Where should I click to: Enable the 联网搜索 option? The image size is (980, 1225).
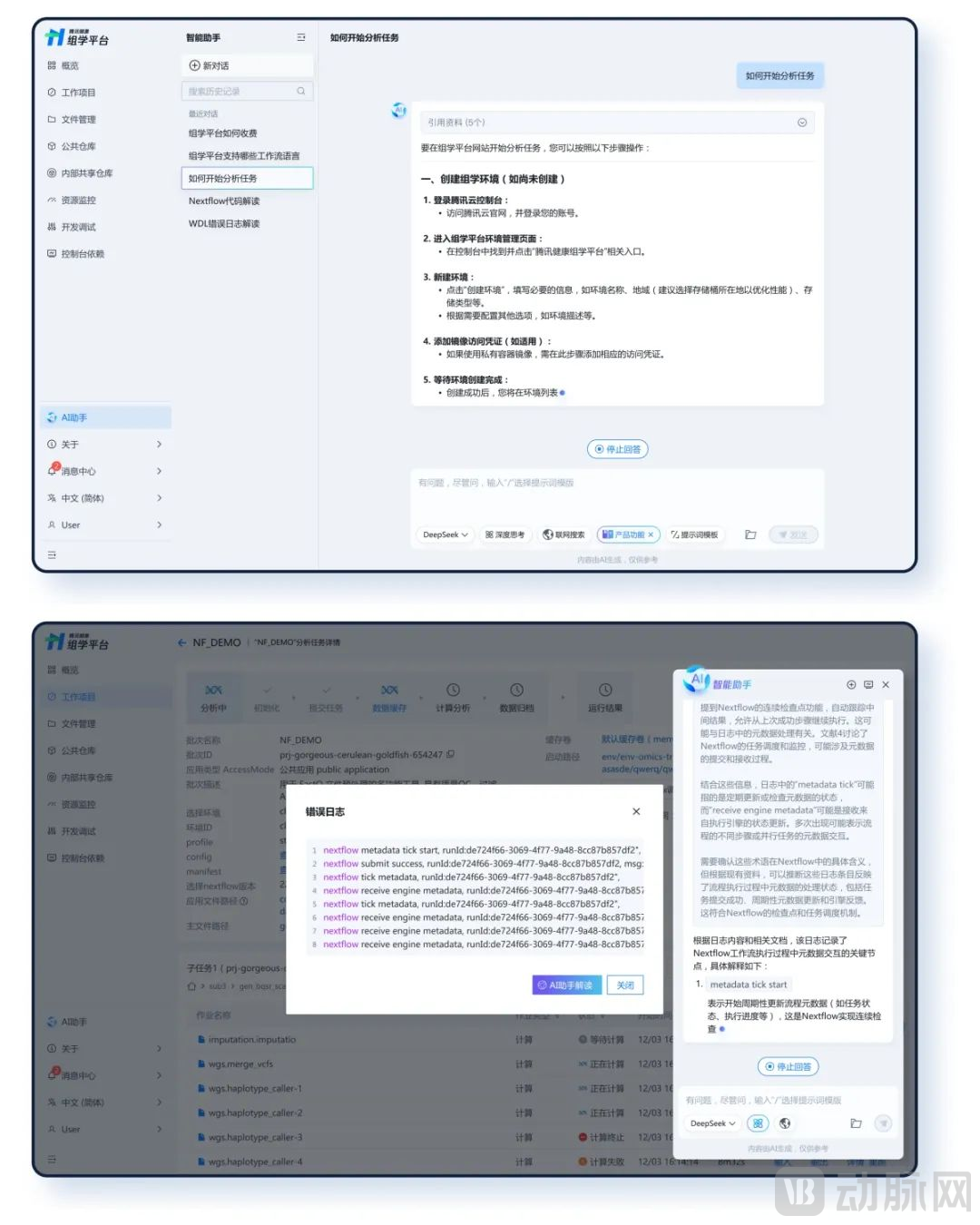pyautogui.click(x=563, y=534)
